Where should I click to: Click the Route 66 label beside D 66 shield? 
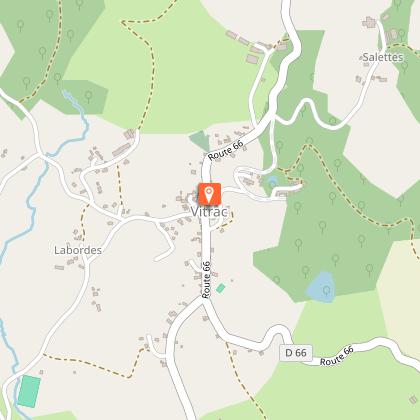337,356
